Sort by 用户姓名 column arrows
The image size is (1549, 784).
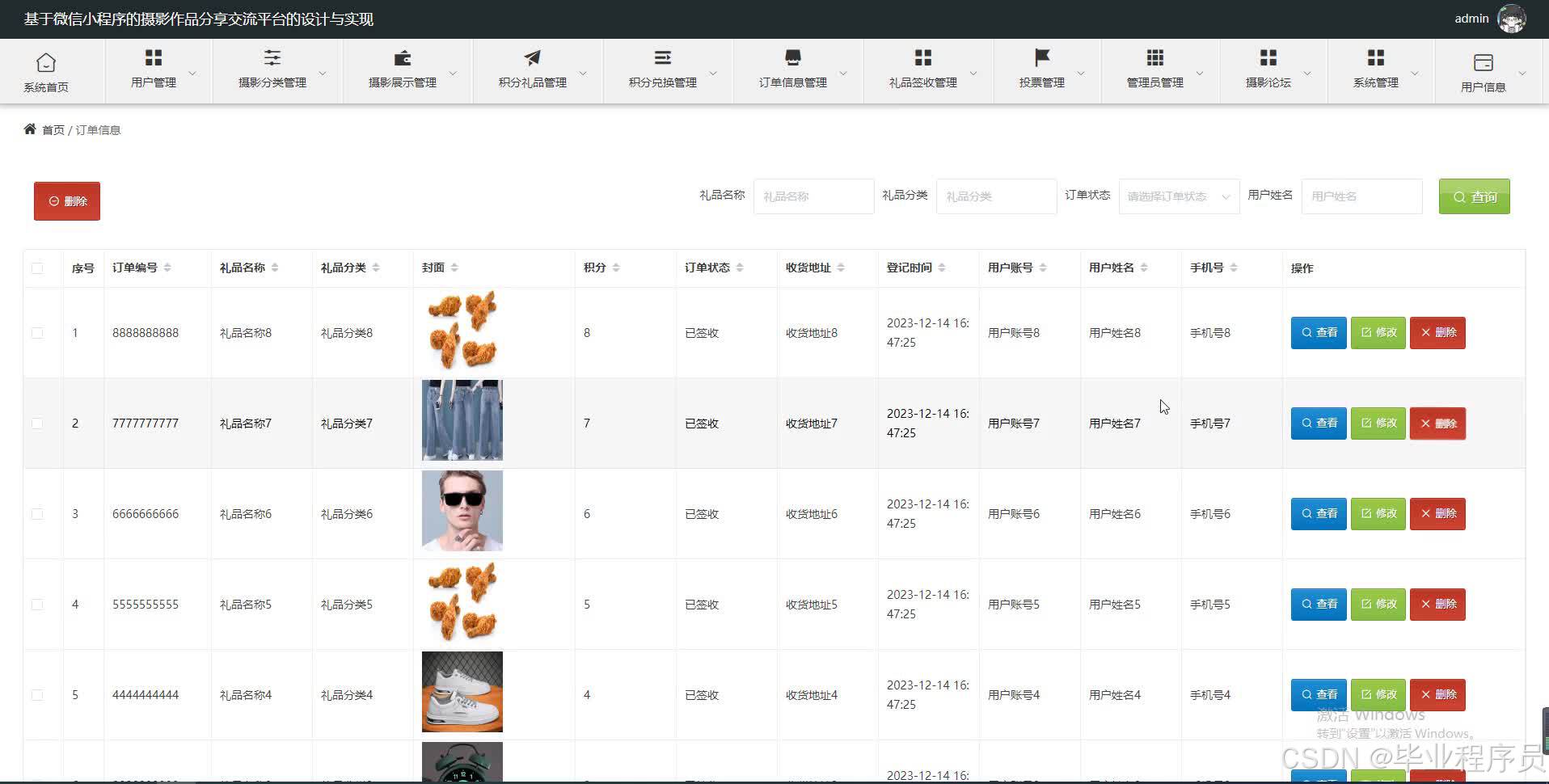(x=1144, y=268)
